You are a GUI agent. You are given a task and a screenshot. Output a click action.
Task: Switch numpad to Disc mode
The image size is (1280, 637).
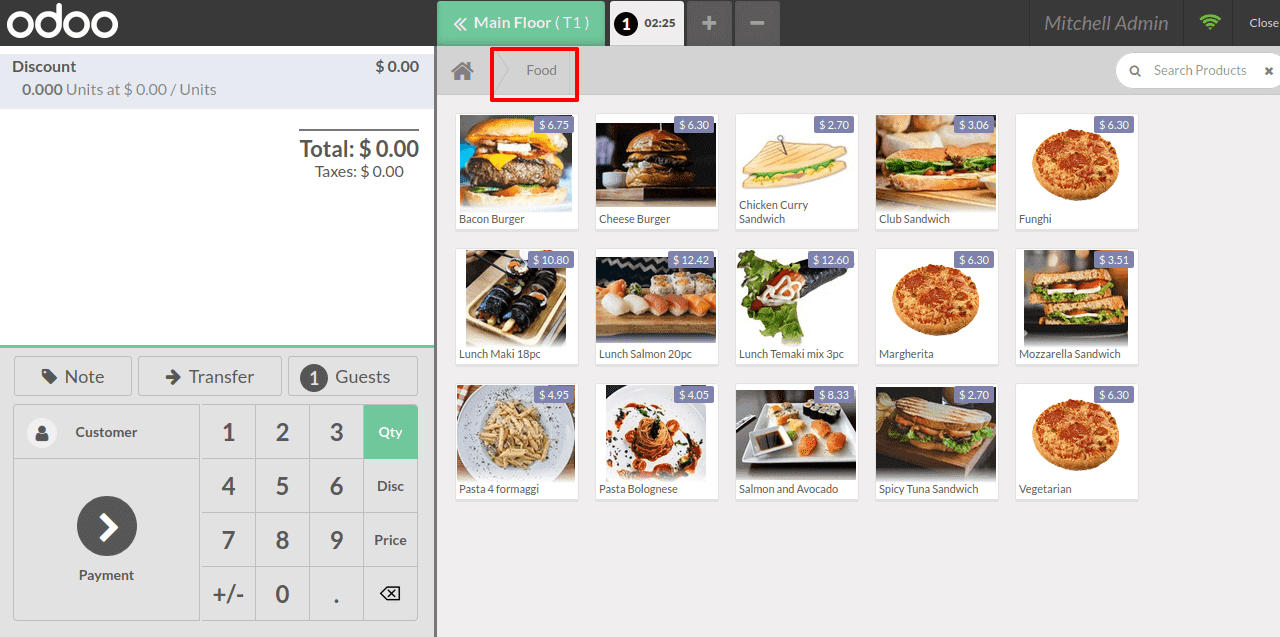tap(390, 486)
